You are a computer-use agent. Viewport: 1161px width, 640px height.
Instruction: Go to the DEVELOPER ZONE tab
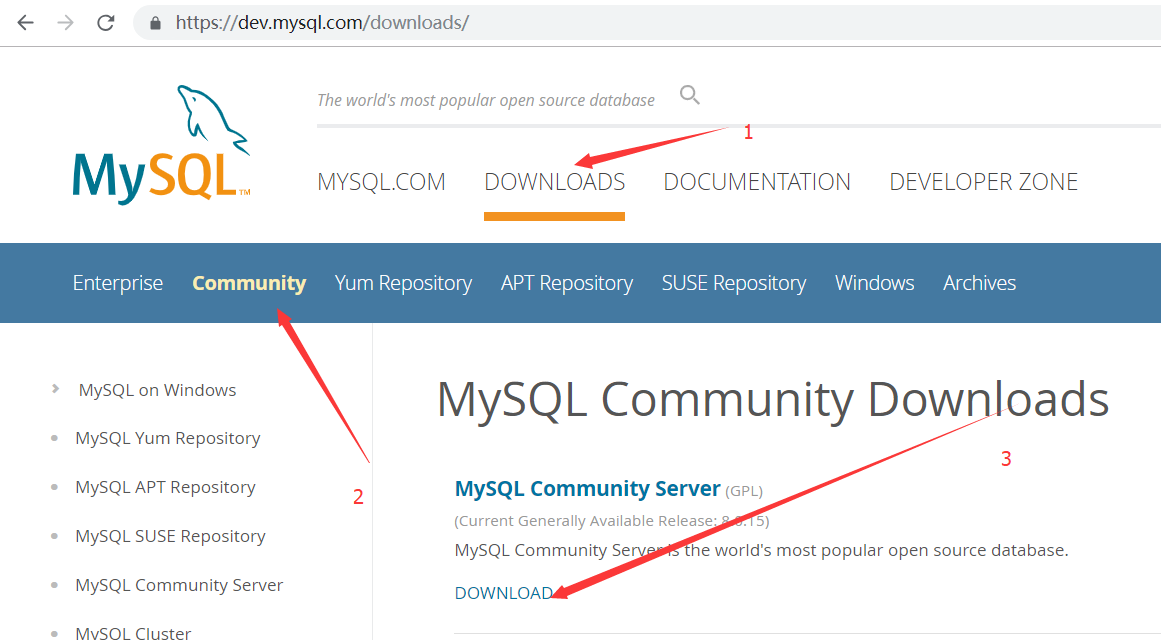point(983,182)
